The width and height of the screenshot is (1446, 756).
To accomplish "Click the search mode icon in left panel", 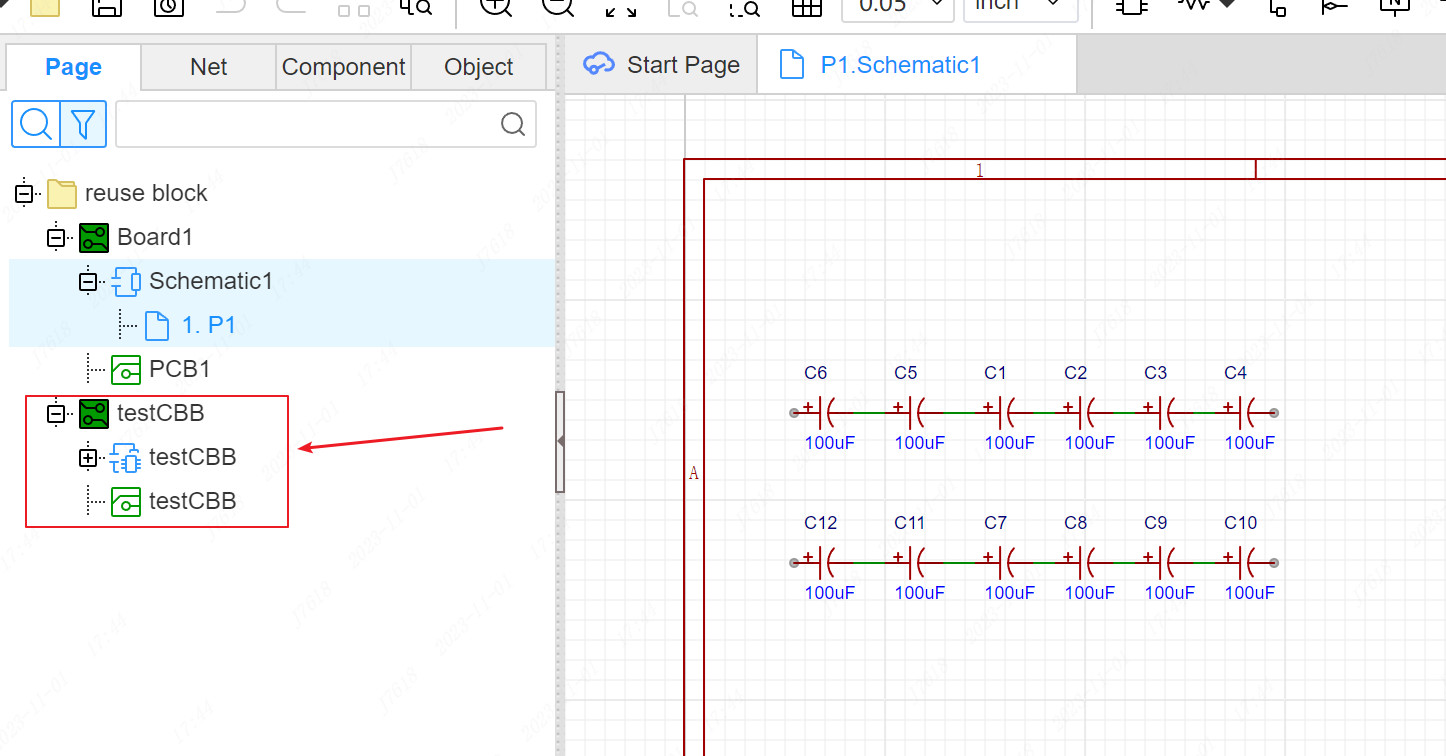I will pyautogui.click(x=36, y=124).
